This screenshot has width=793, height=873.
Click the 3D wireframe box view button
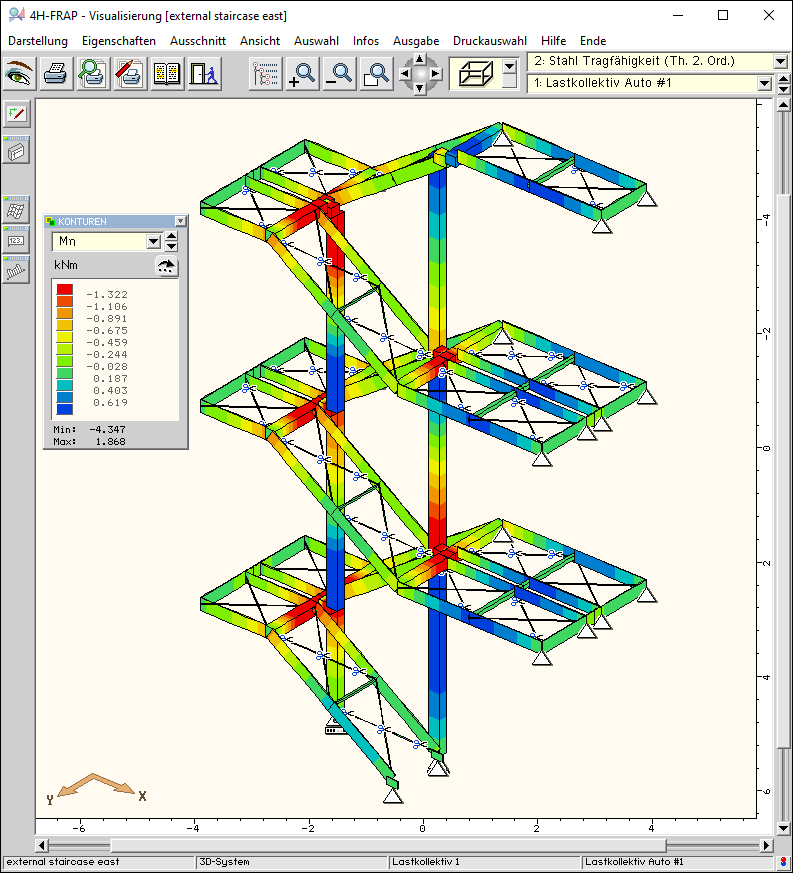tap(474, 73)
